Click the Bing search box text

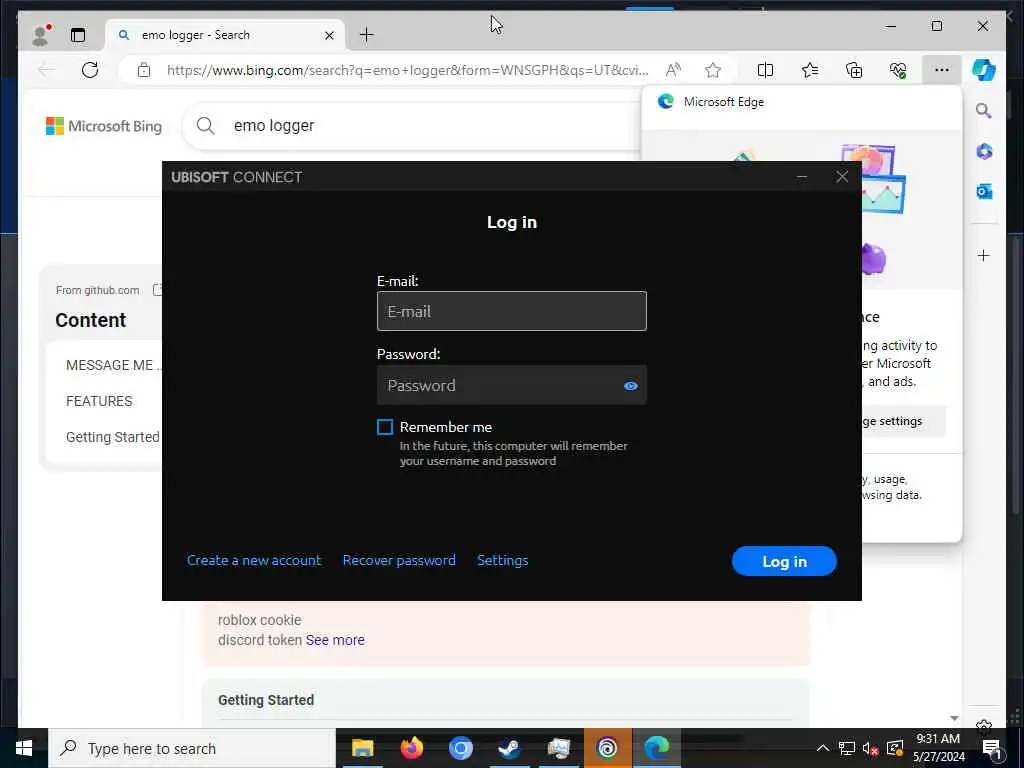274,125
